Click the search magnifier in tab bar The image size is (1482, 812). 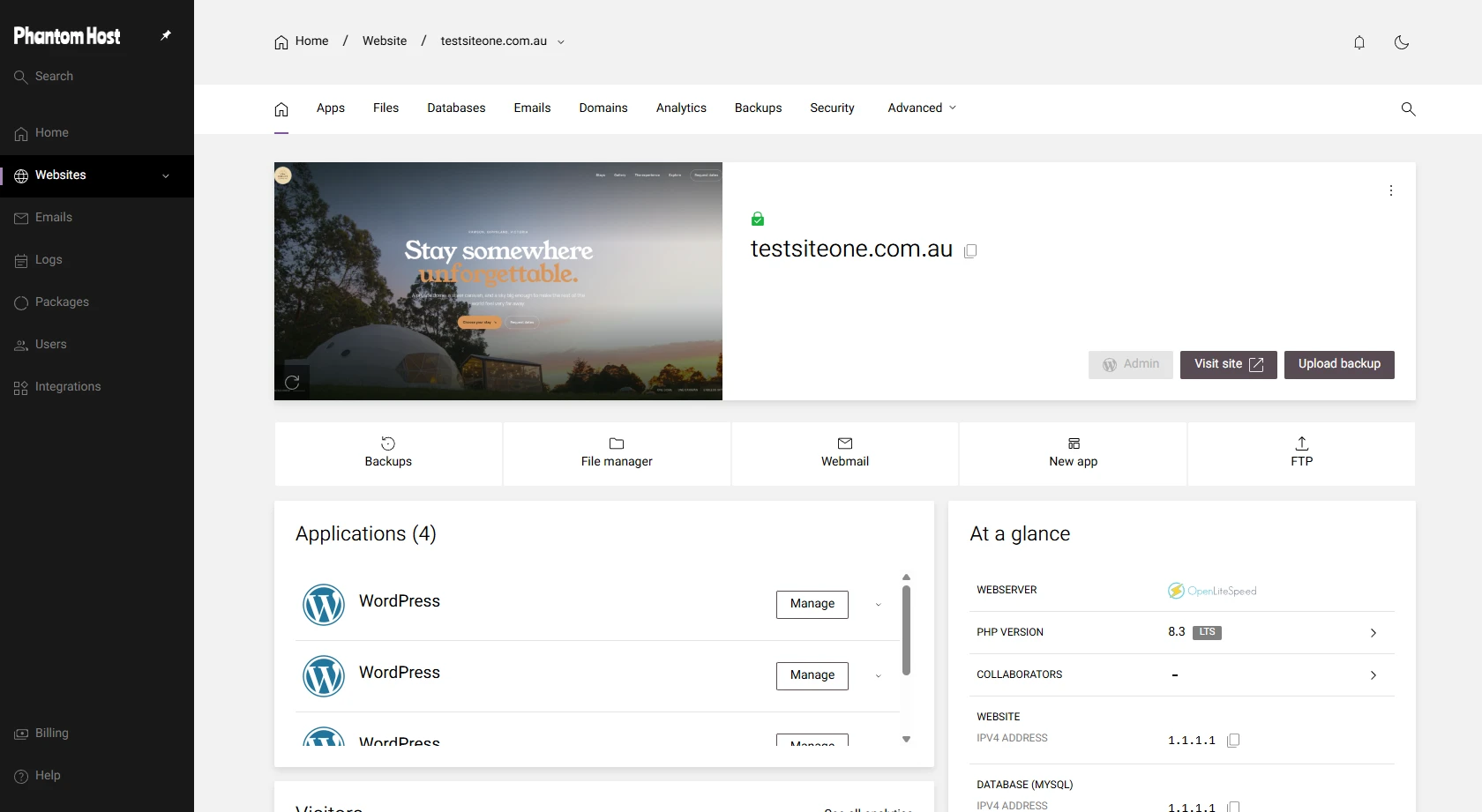click(1408, 108)
